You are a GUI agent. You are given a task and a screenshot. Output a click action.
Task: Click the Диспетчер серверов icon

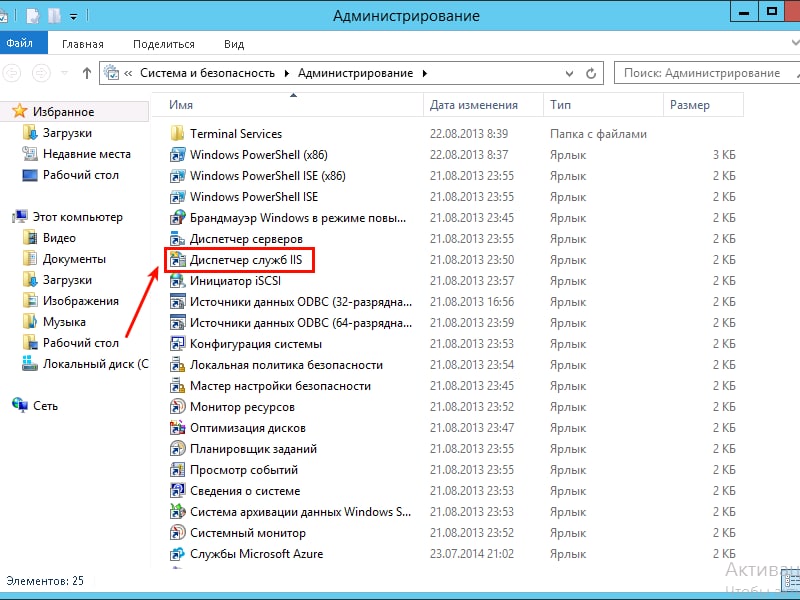[x=177, y=239]
